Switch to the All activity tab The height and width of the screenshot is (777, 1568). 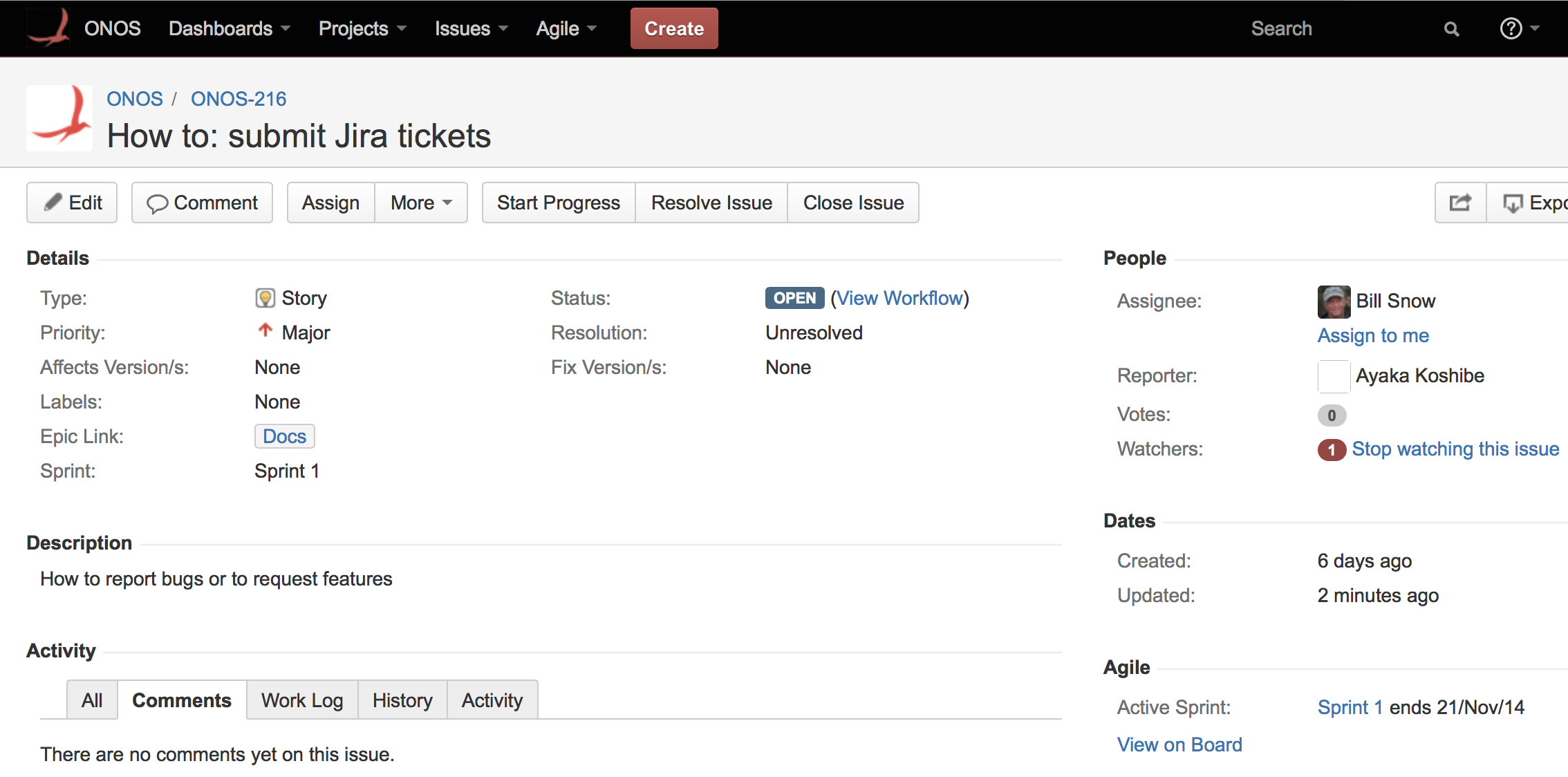click(x=92, y=700)
